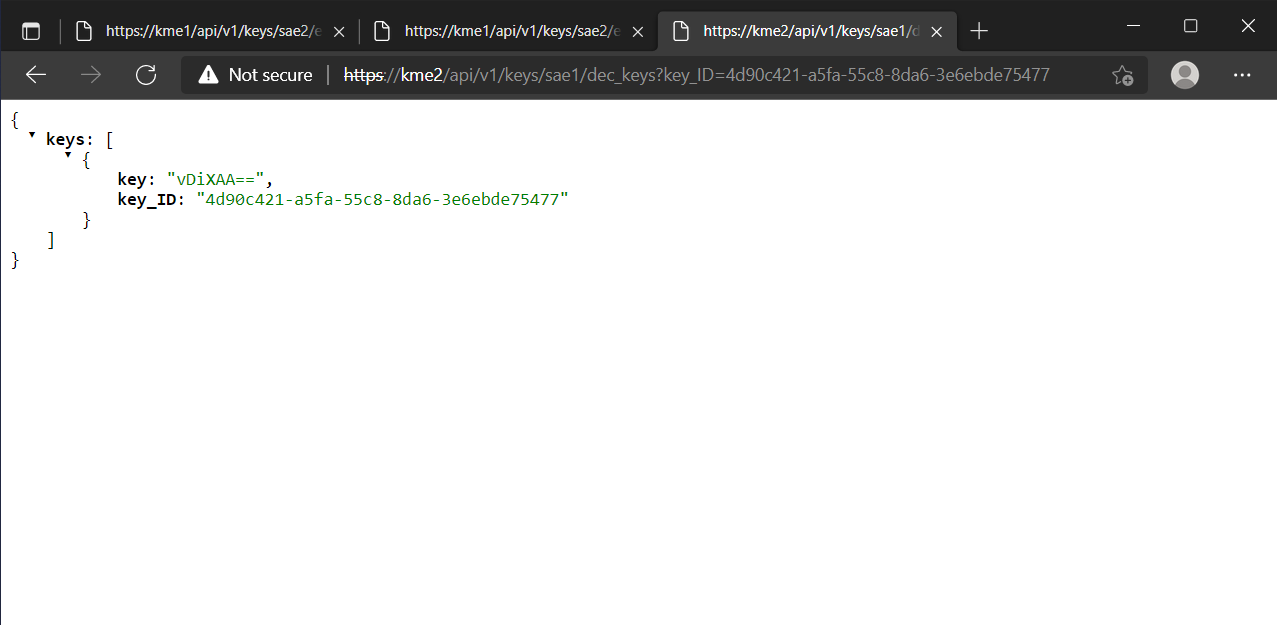Maximize the browser window

click(1190, 26)
